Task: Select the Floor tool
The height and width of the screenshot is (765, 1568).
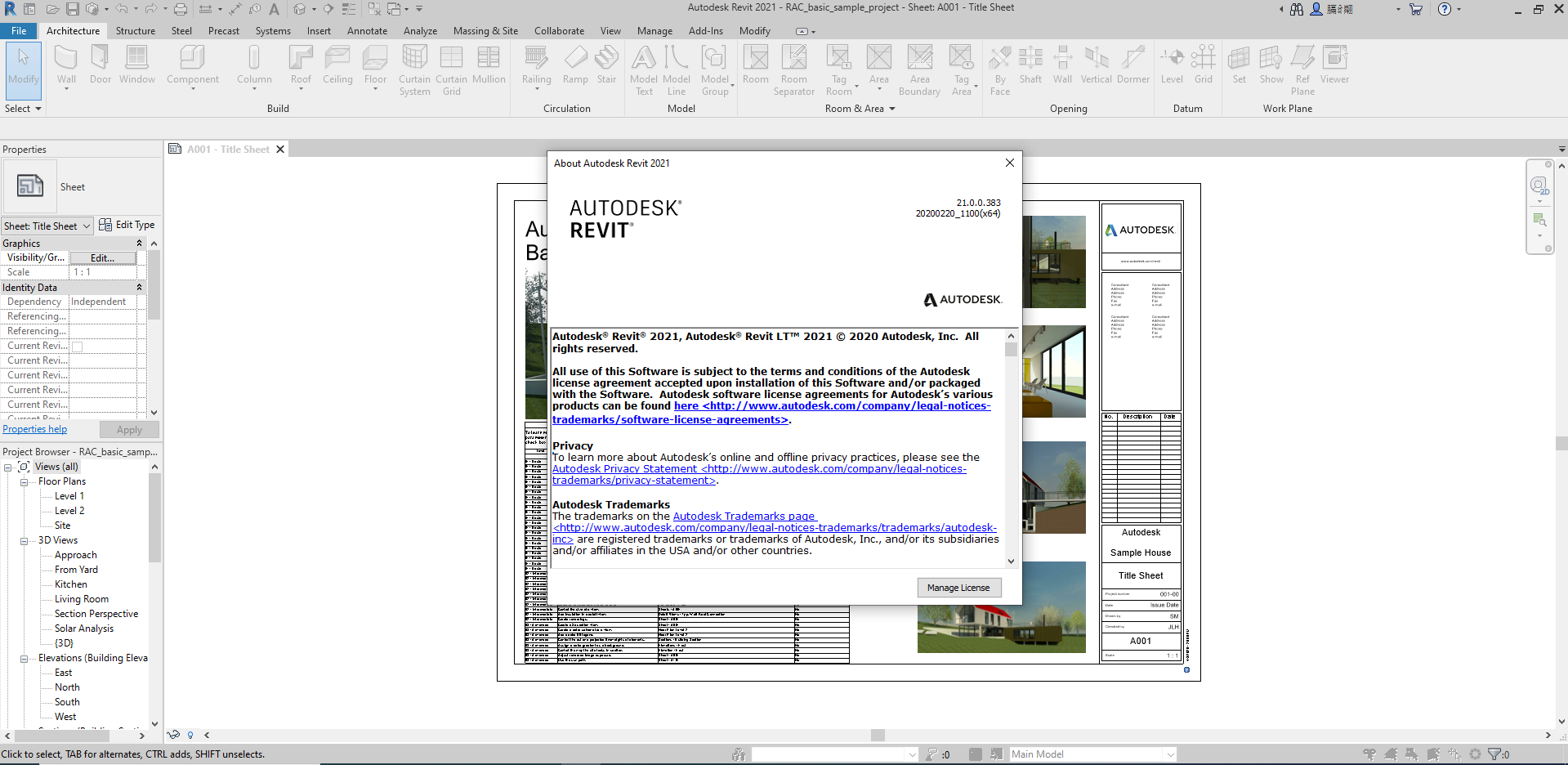Action: click(375, 66)
